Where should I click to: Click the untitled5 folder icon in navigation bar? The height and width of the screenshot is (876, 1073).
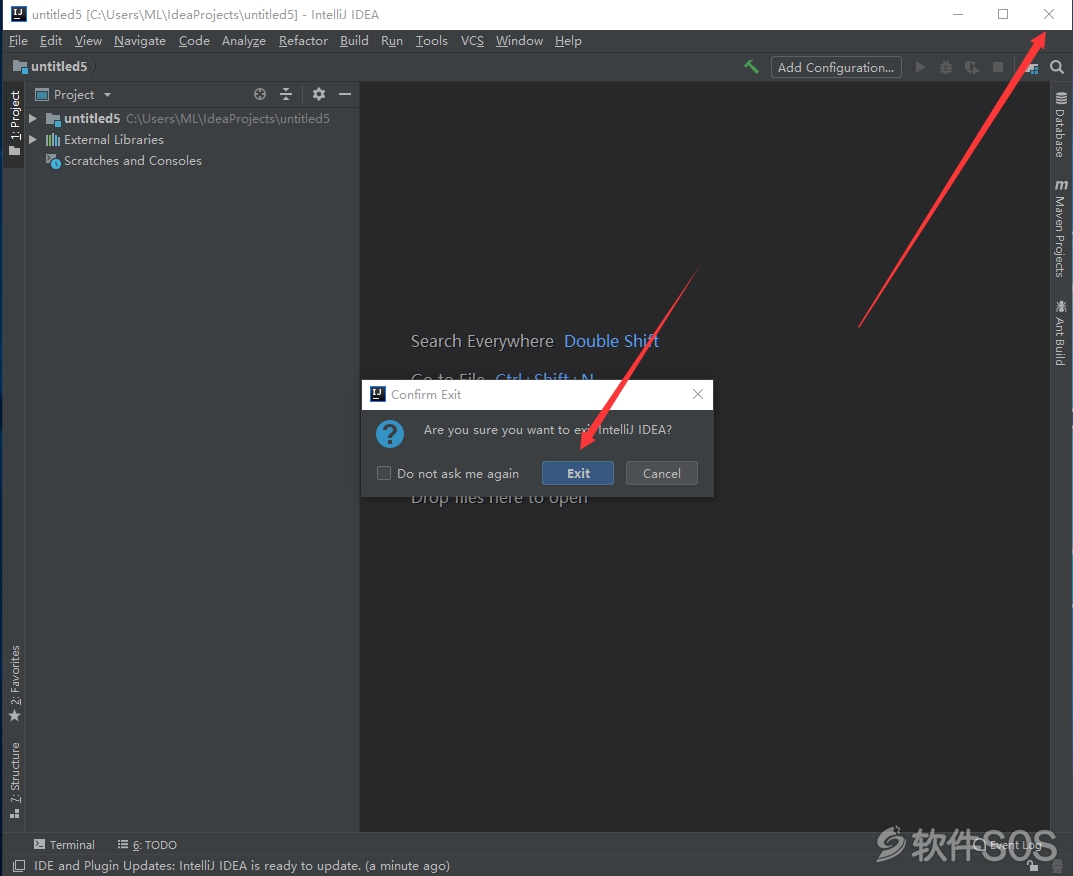click(20, 66)
